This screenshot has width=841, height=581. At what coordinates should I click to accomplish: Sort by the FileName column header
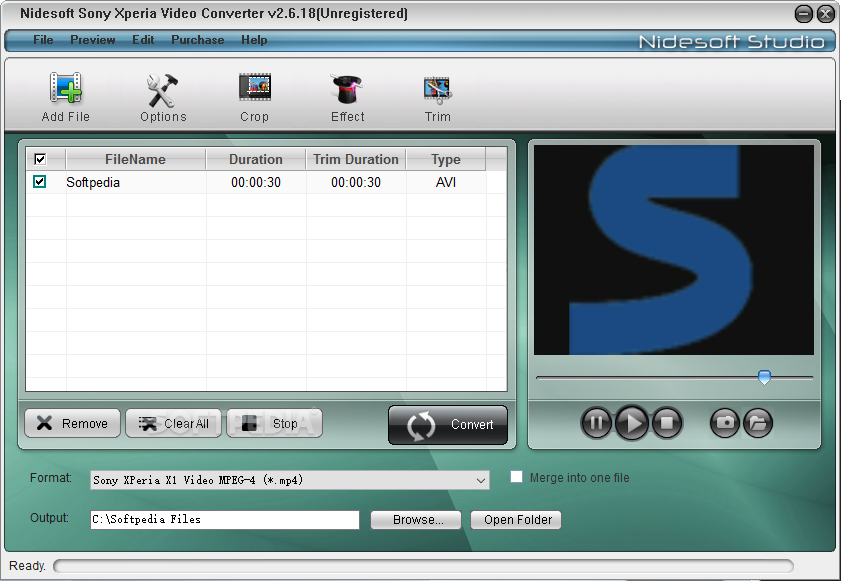136,159
